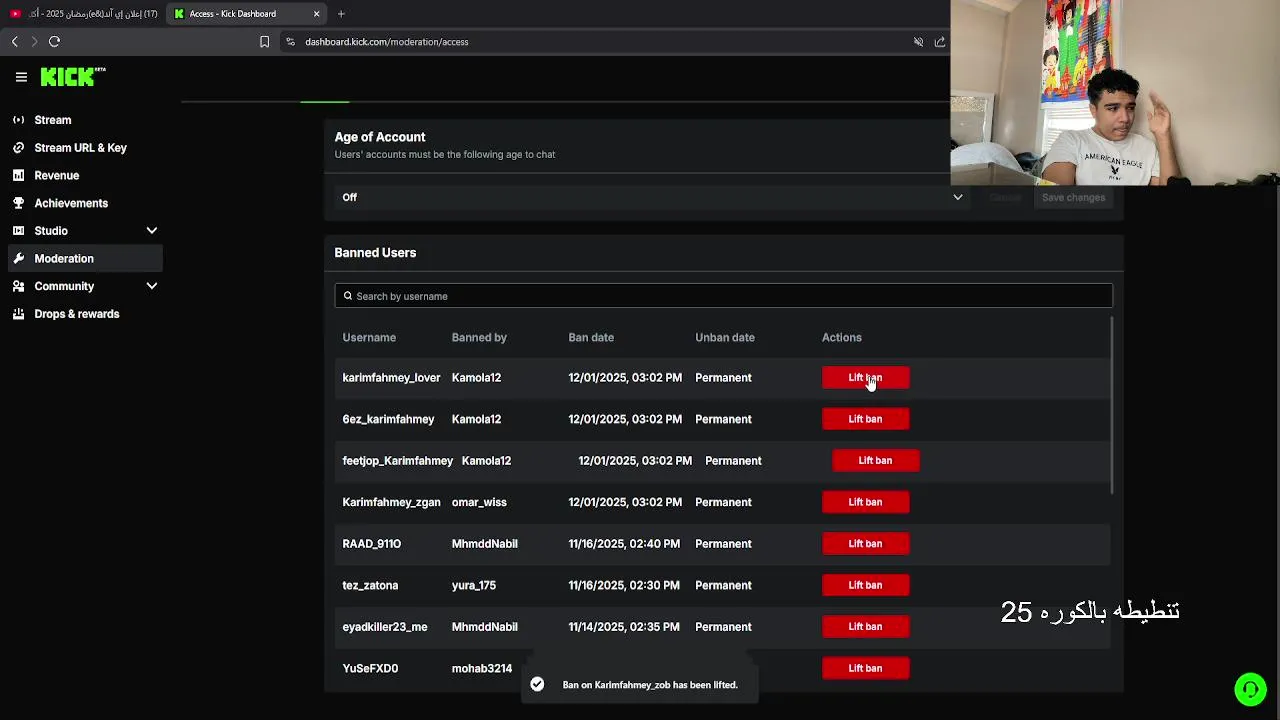Lift ban for YuSeFXD0
This screenshot has height=720, width=1280.
(x=865, y=668)
